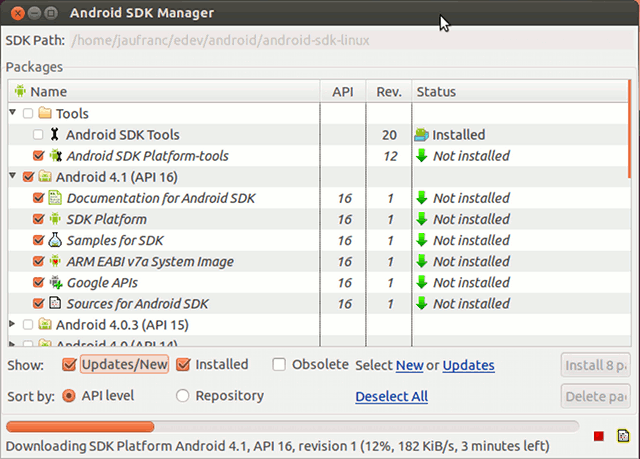Uncheck Documentation for Android SDK checkbox
640x459 pixels.
(38, 198)
